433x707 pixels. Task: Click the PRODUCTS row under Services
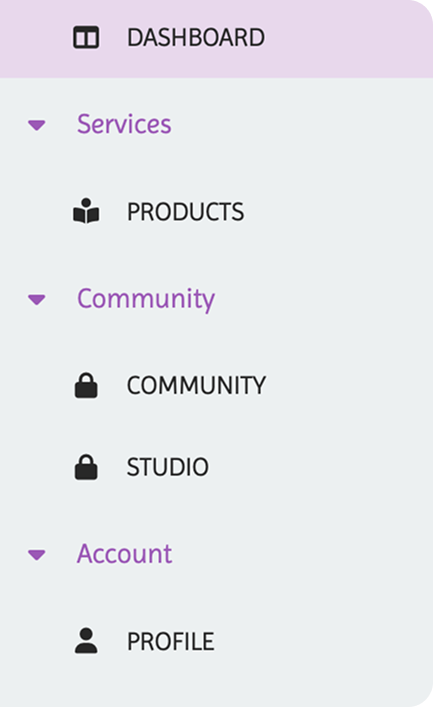pyautogui.click(x=216, y=211)
